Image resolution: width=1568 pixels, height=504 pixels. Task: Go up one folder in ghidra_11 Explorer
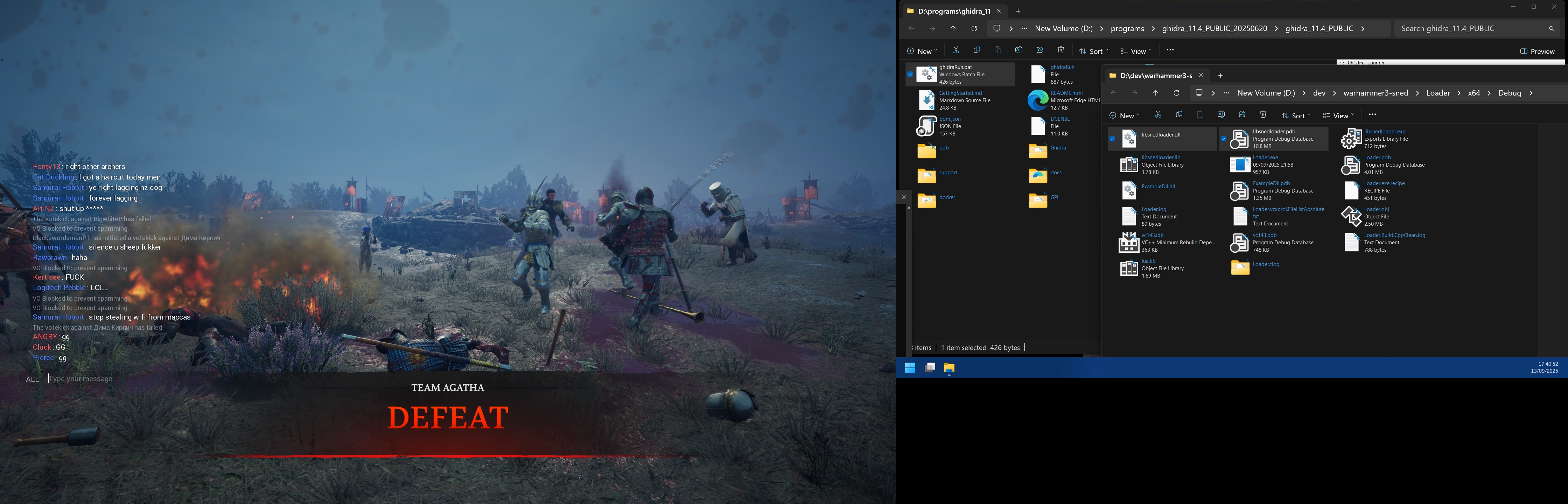(953, 29)
